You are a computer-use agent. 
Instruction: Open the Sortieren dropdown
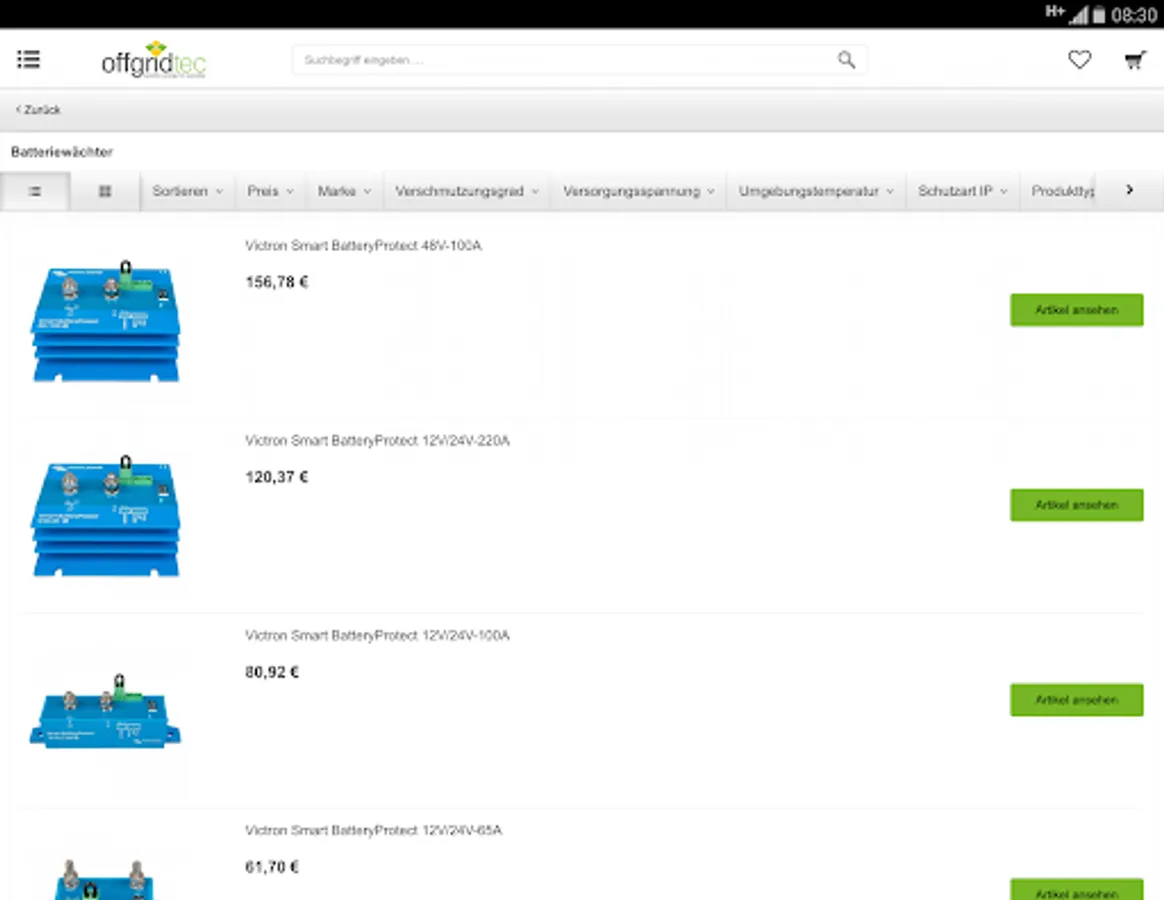point(187,191)
